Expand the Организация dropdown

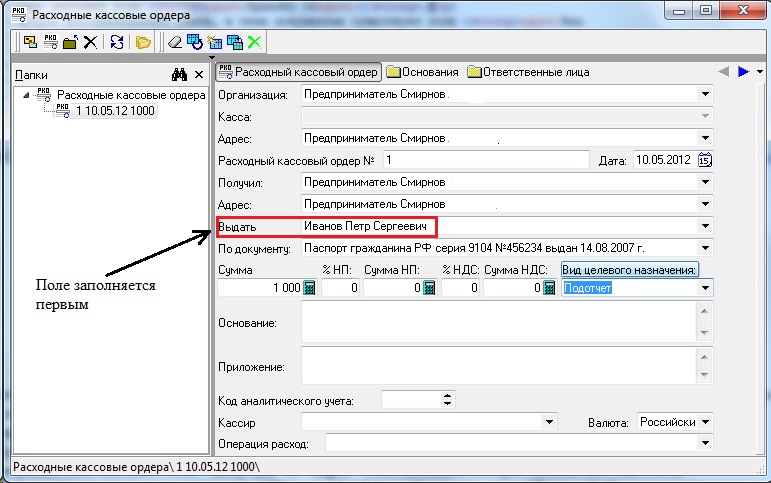coord(705,94)
